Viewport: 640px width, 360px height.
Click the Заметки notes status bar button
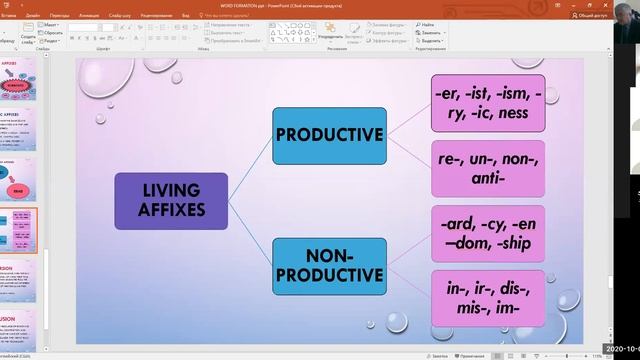click(437, 356)
